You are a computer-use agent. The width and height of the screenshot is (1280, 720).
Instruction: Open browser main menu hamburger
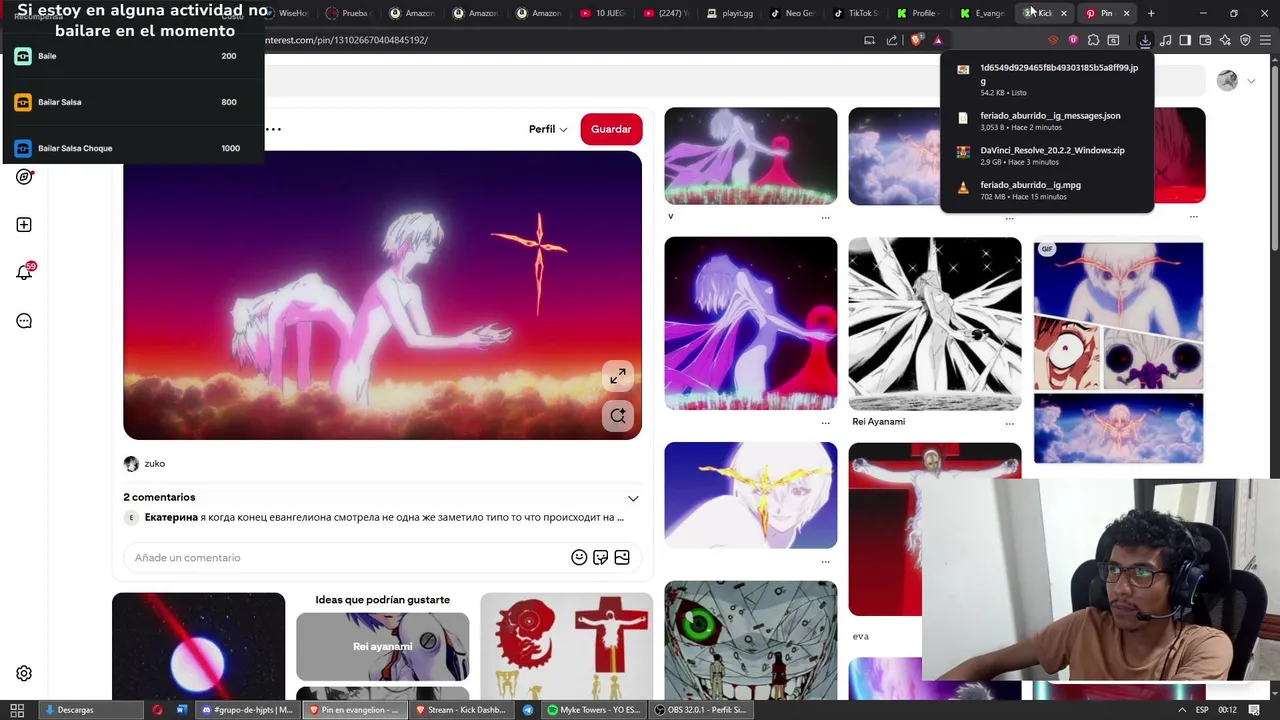1266,40
